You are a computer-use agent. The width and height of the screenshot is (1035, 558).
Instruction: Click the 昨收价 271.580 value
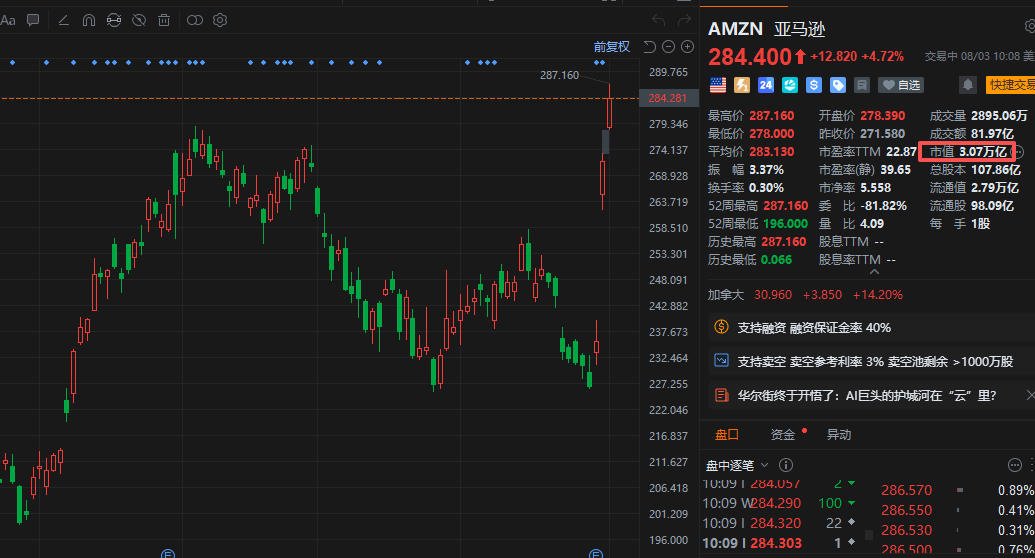point(883,133)
